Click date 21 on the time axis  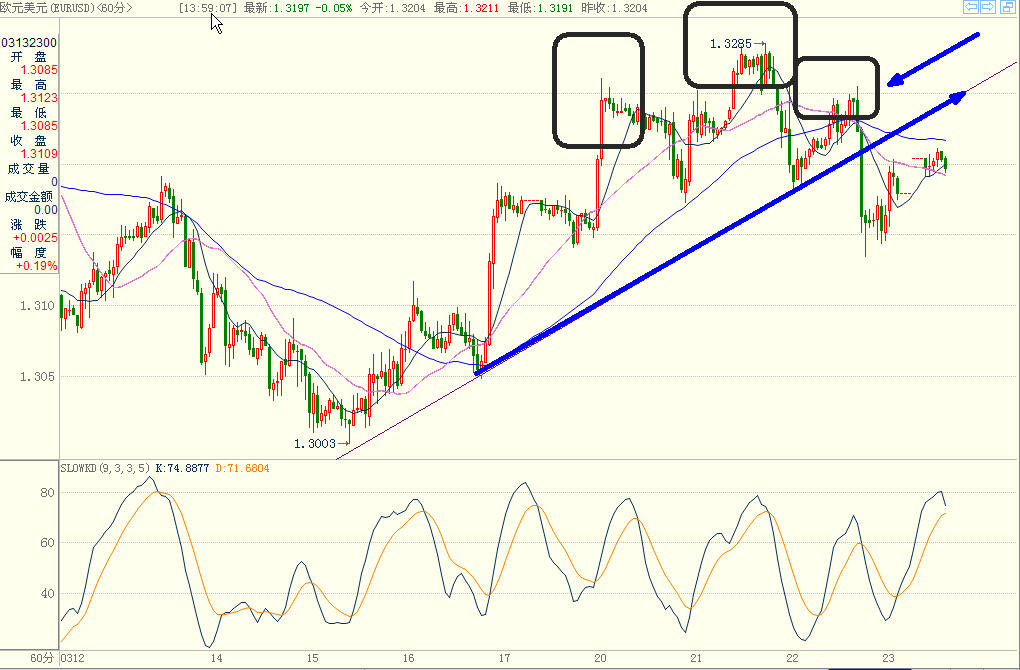click(x=695, y=658)
